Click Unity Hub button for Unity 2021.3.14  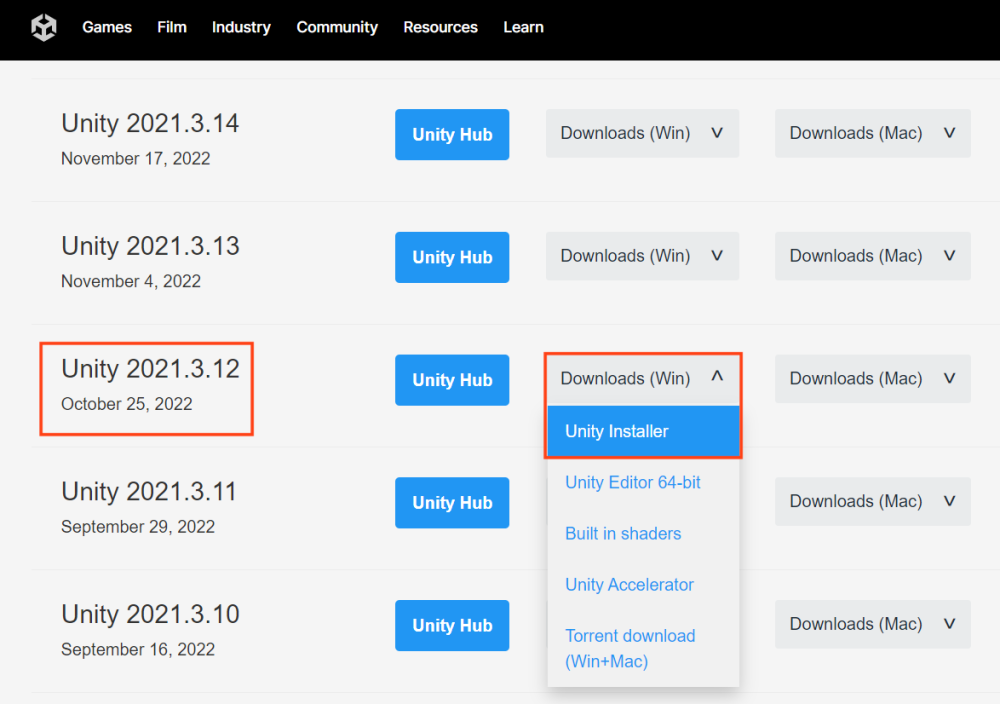point(452,135)
